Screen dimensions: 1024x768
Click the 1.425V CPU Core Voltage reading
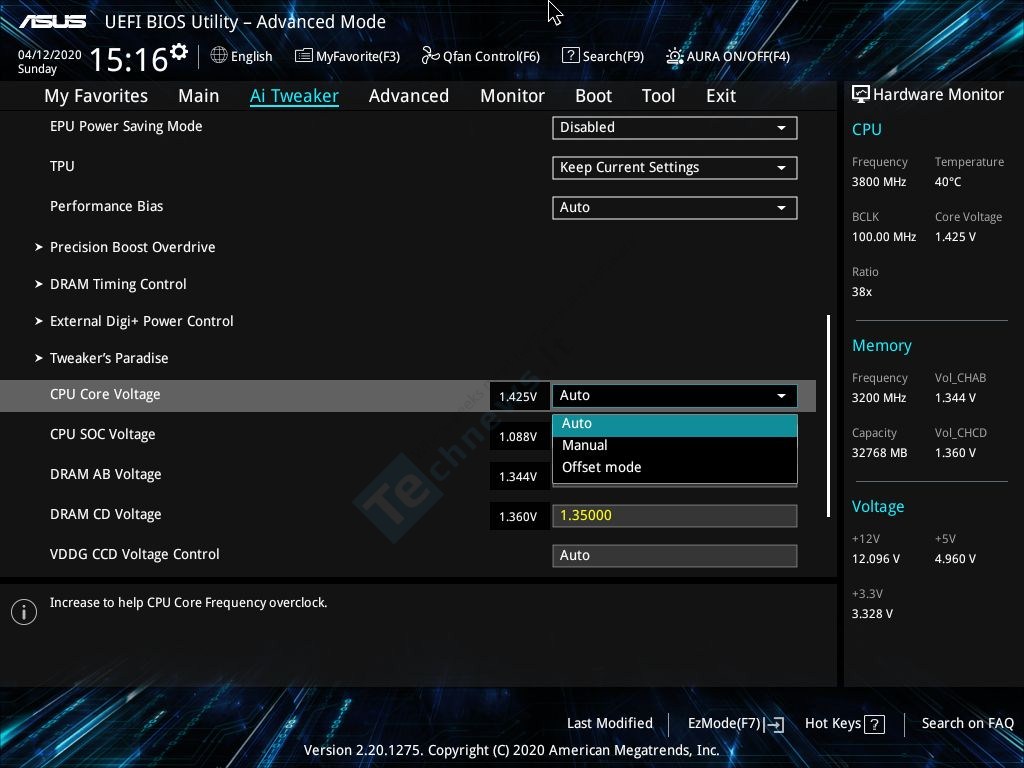tap(519, 396)
